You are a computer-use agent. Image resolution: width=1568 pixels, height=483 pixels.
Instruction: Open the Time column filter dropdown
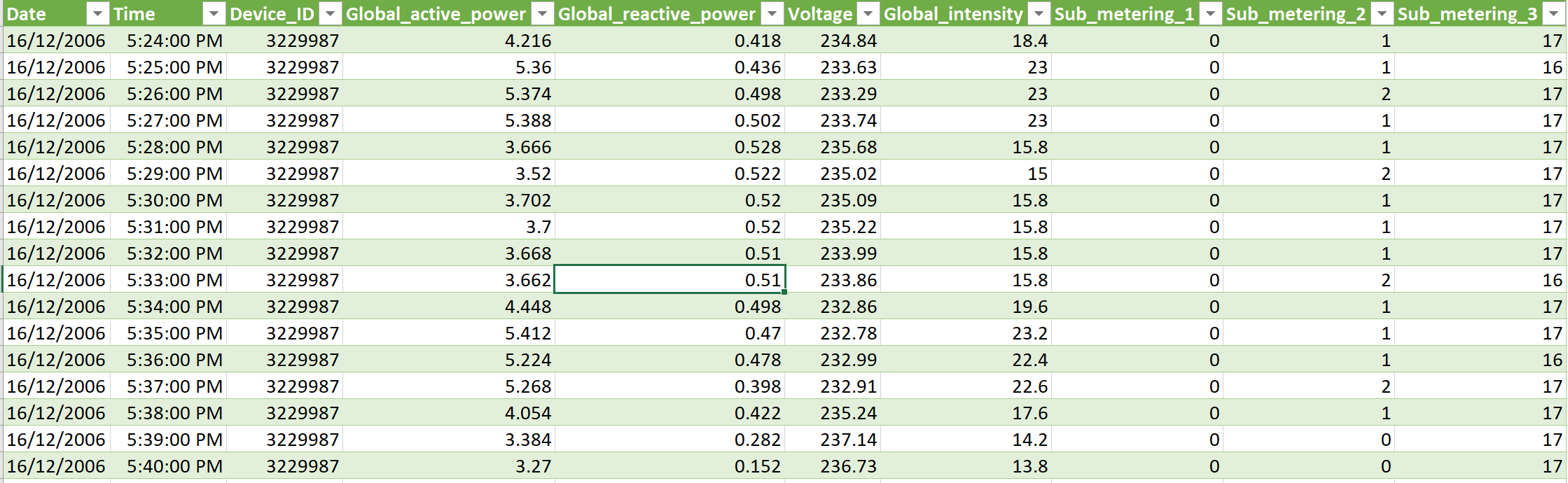[x=214, y=14]
